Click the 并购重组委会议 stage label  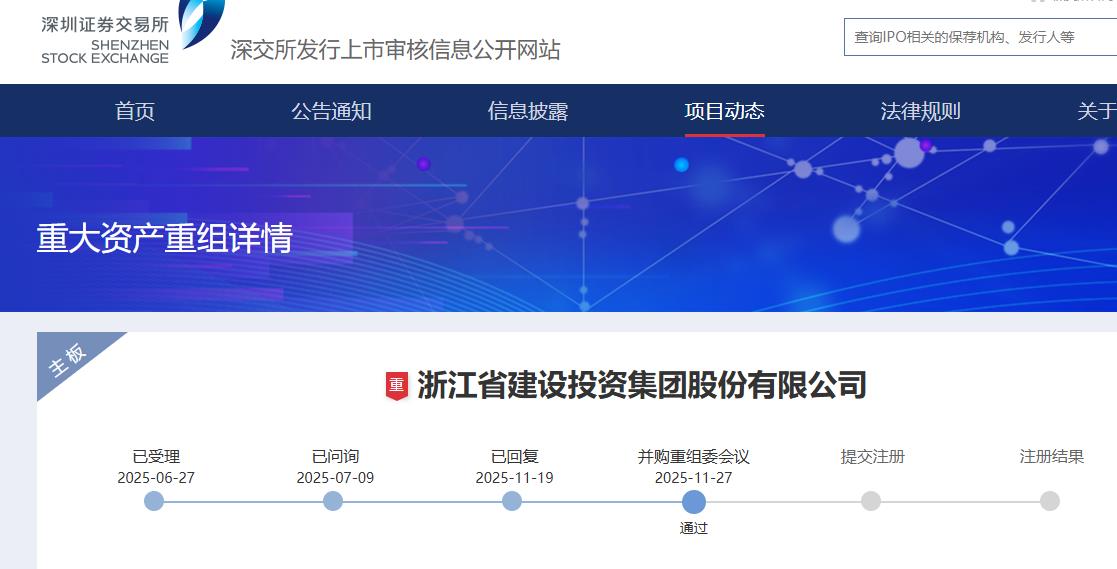point(693,456)
